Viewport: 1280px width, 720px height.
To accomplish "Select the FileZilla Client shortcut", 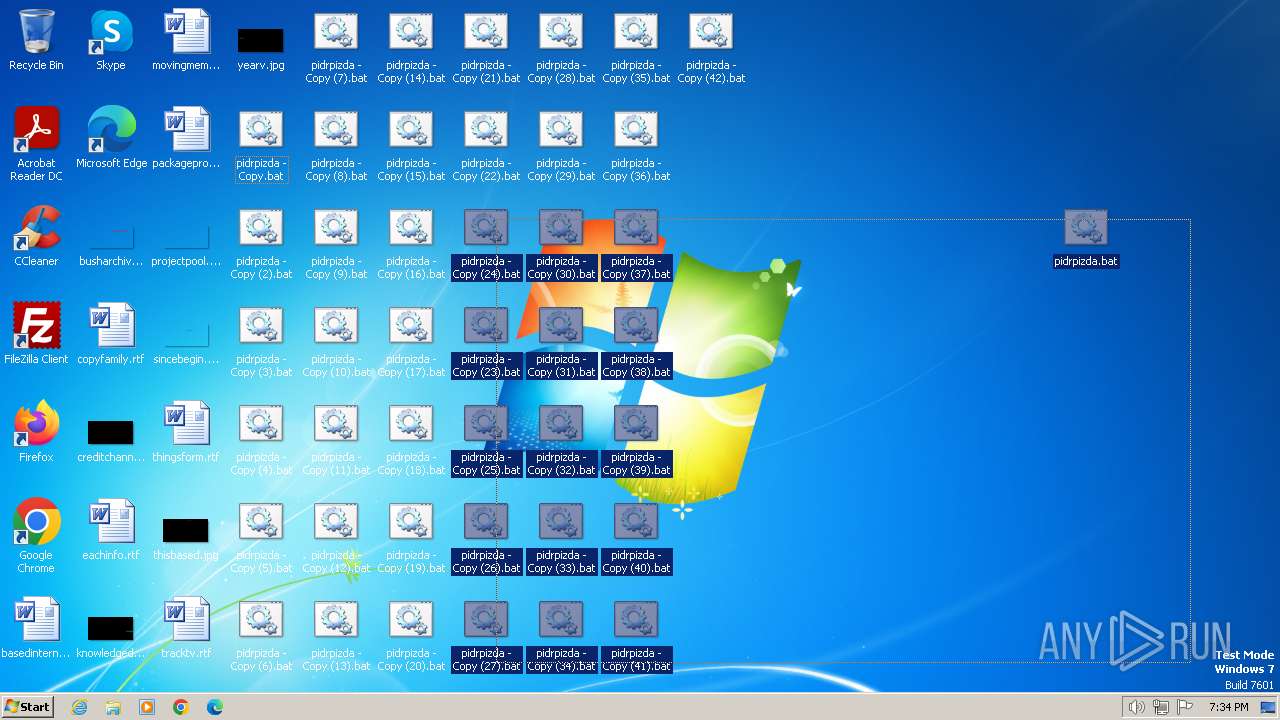I will point(36,334).
